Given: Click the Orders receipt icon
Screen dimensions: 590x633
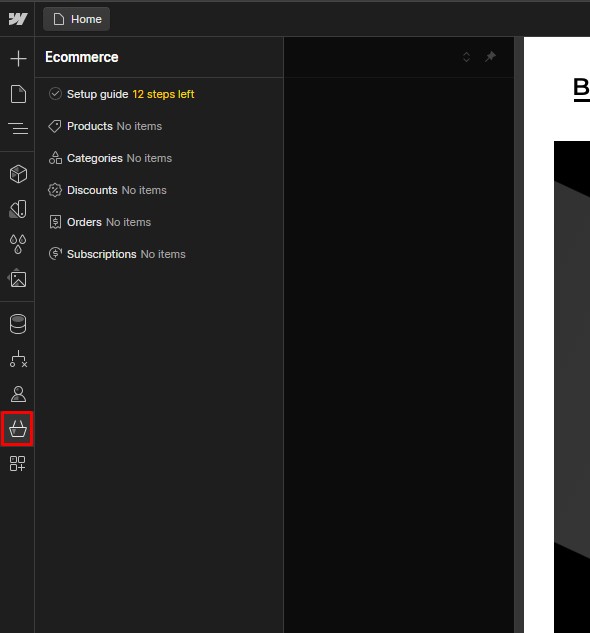Looking at the screenshot, I should click(x=55, y=222).
